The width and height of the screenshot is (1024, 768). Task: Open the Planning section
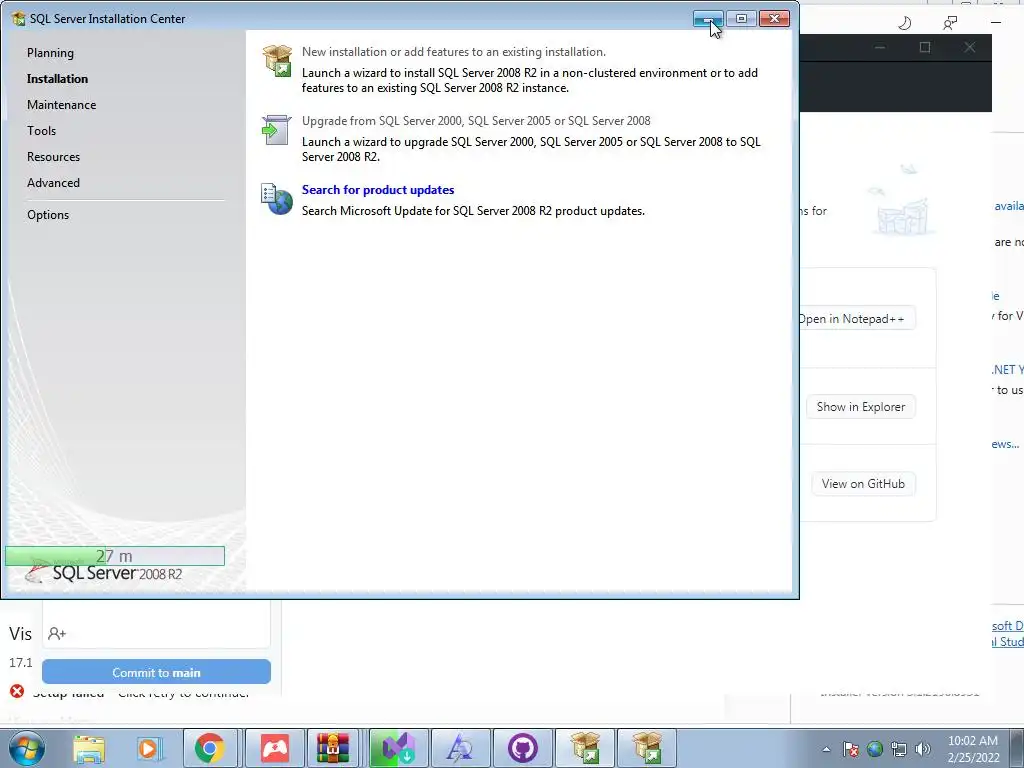click(50, 53)
